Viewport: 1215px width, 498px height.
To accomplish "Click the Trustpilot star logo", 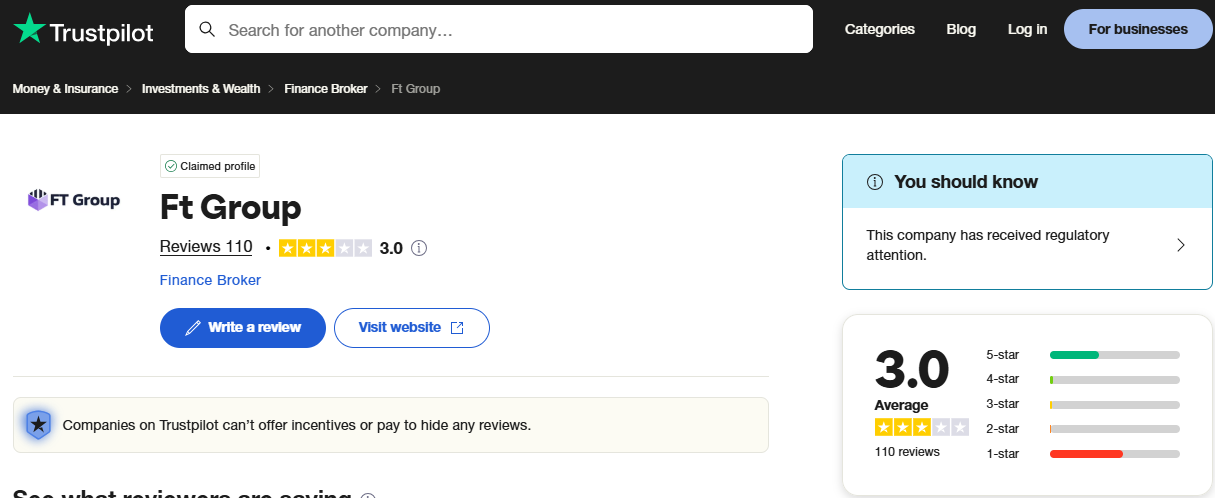I will (x=29, y=29).
